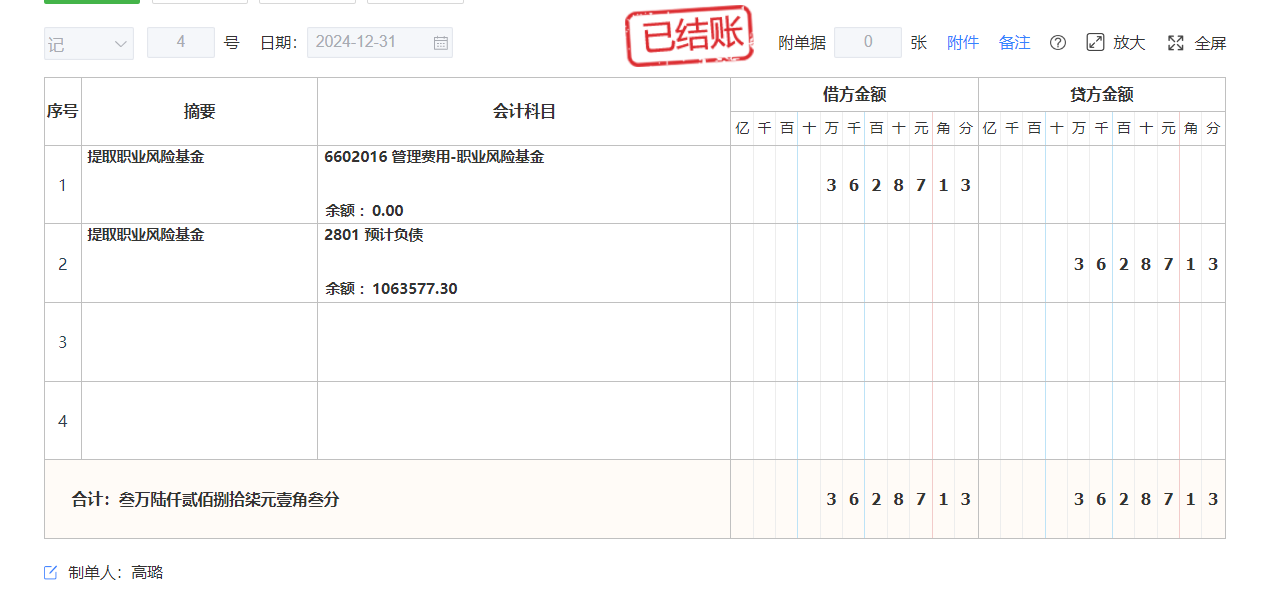
Task: Open the calendar icon in date field
Action: pos(440,43)
